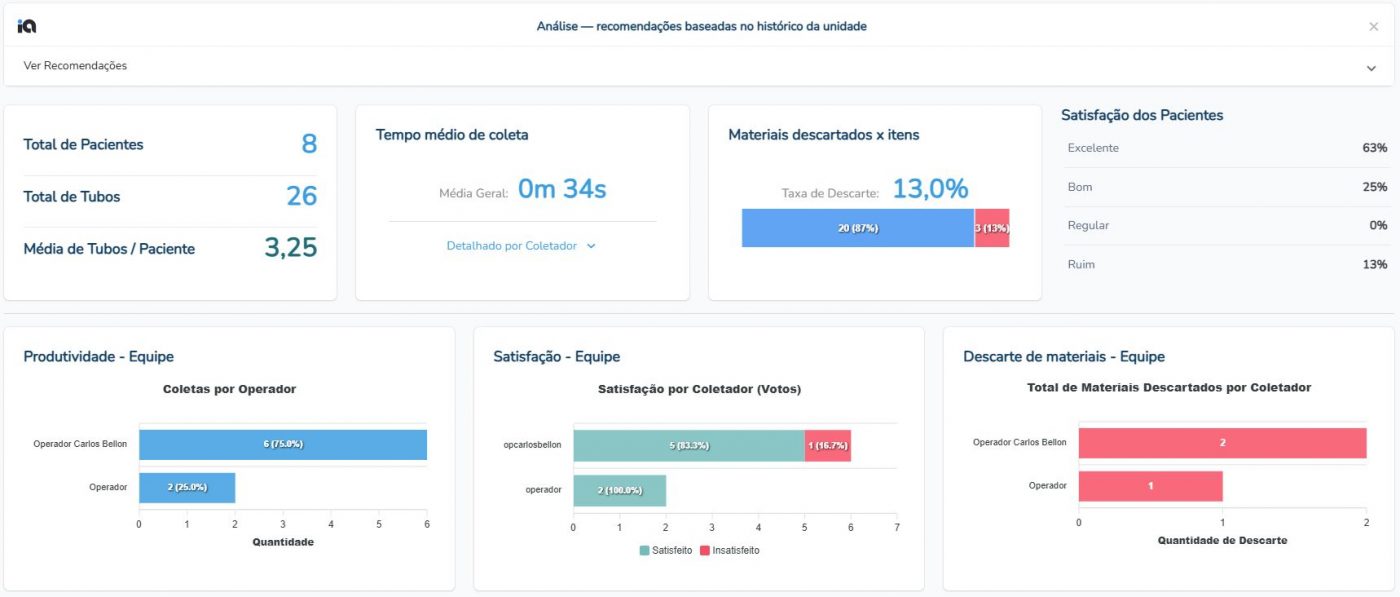Click the opcarlosbellon axis label
The height and width of the screenshot is (597, 1400).
coord(531,445)
